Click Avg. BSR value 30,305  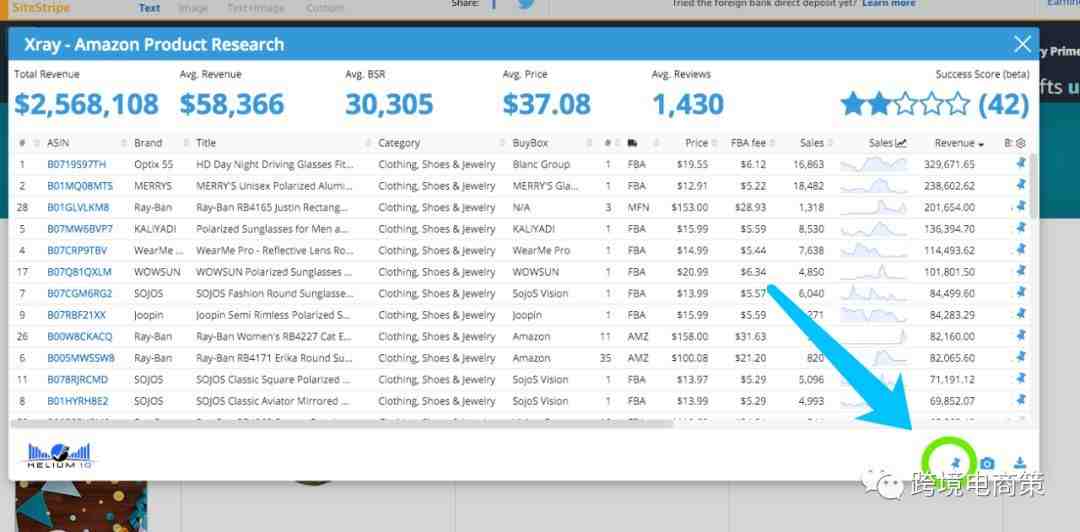click(389, 105)
